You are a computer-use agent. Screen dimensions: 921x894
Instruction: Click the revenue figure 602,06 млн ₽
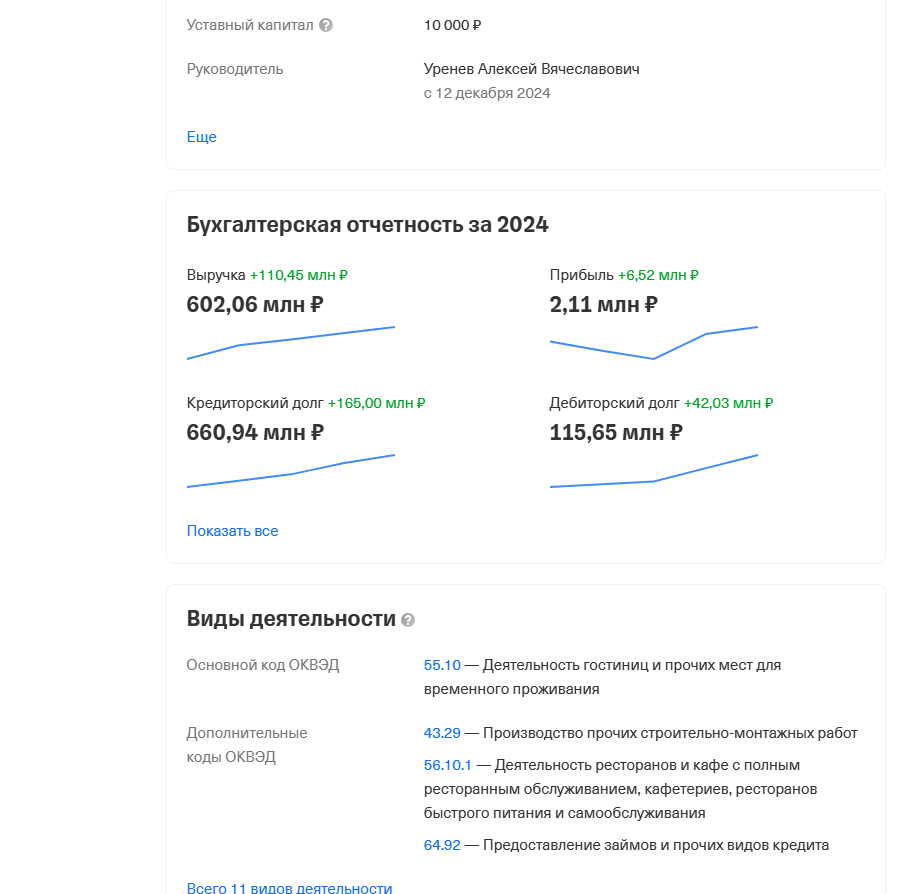point(255,305)
